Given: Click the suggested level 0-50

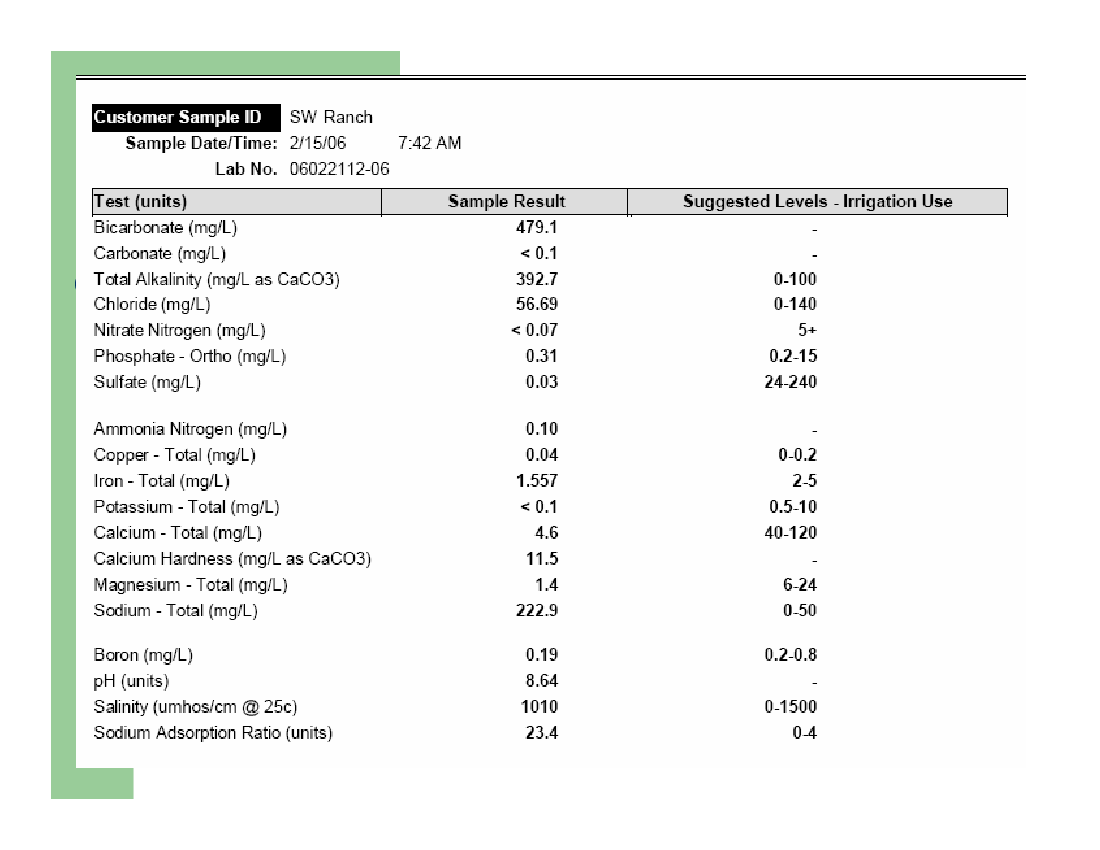Looking at the screenshot, I should [x=800, y=611].
